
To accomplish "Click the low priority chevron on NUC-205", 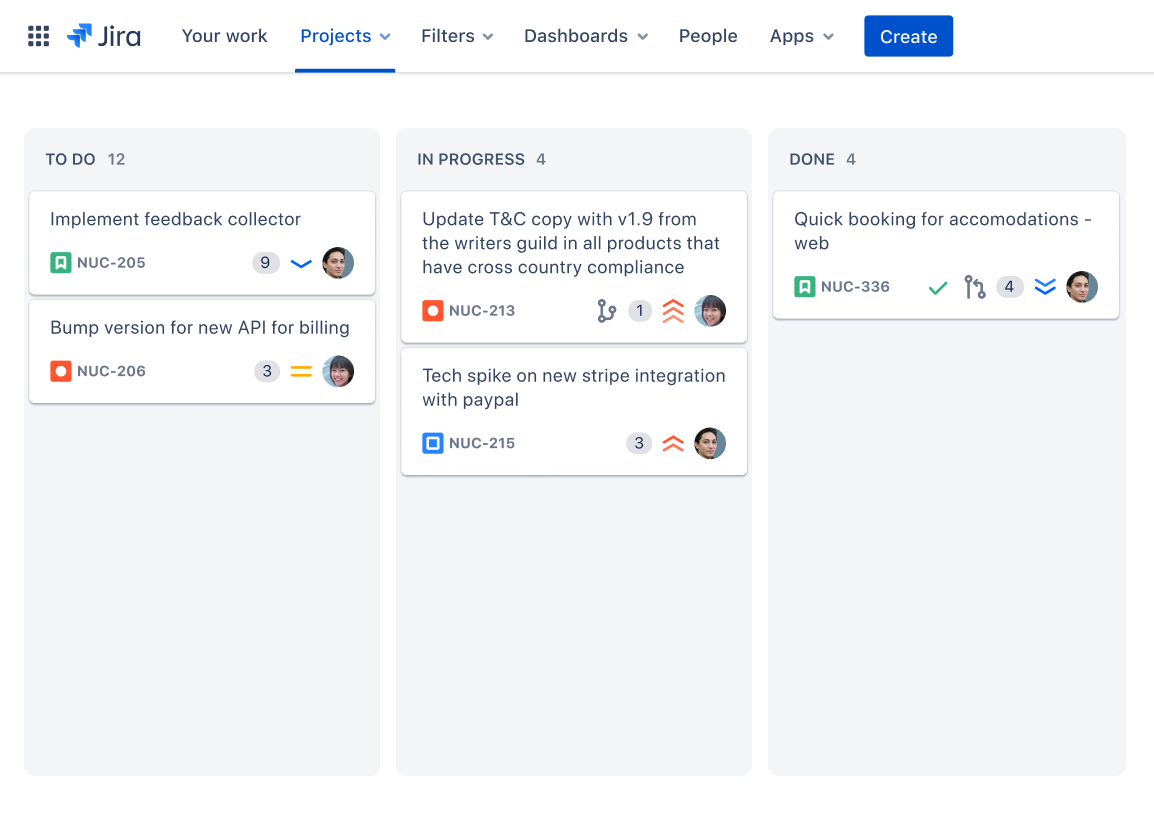I will tap(301, 262).
